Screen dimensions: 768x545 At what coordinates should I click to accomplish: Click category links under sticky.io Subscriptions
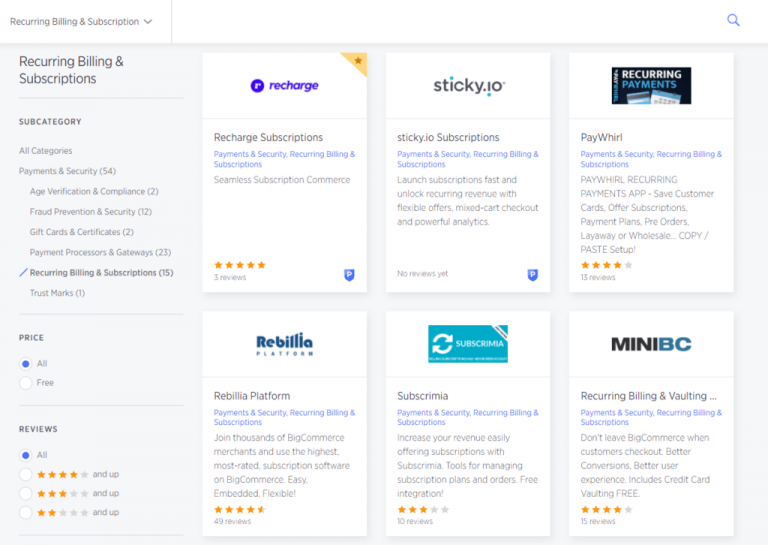tap(468, 159)
